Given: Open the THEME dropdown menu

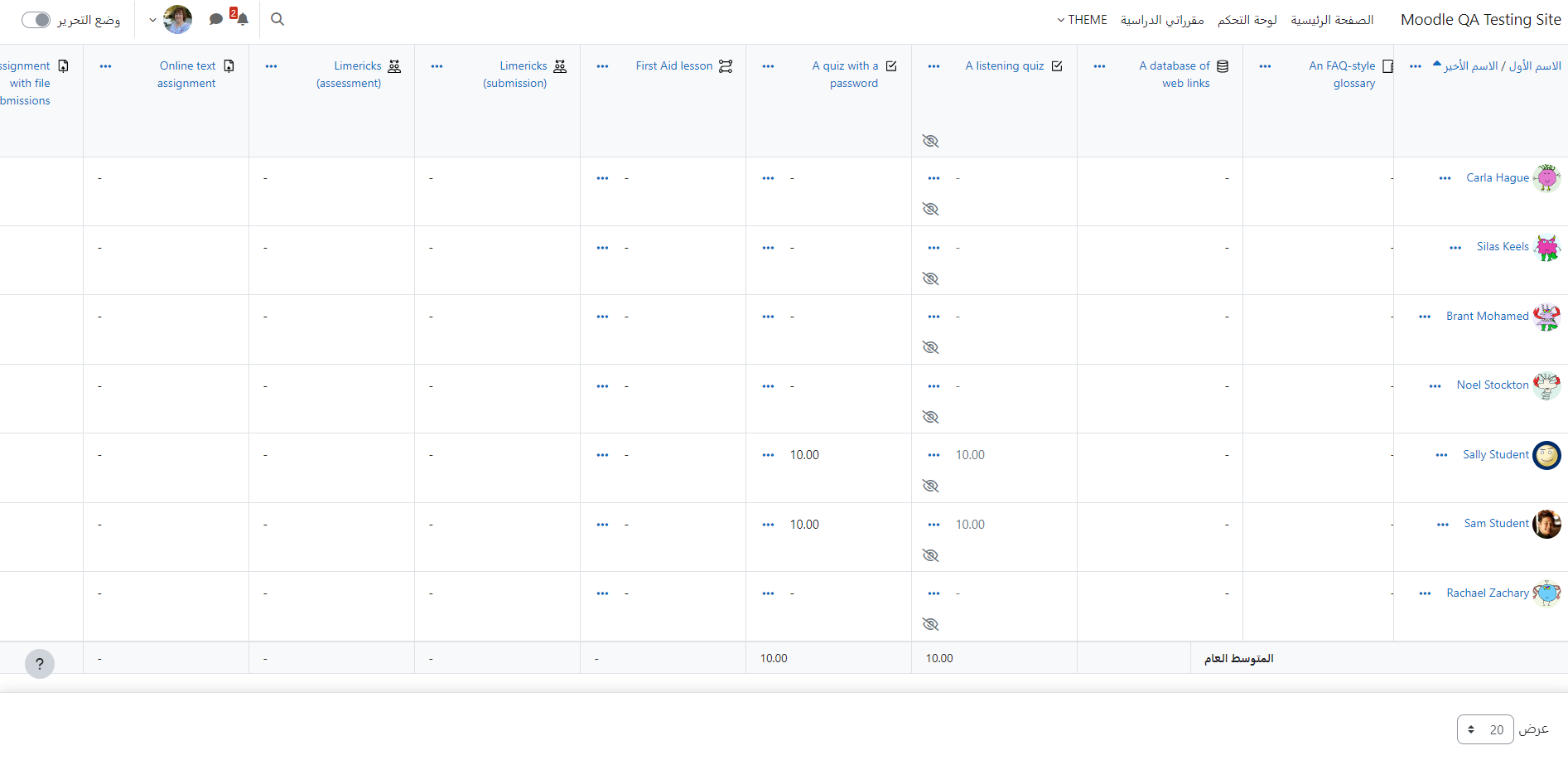Looking at the screenshot, I should click(1082, 20).
